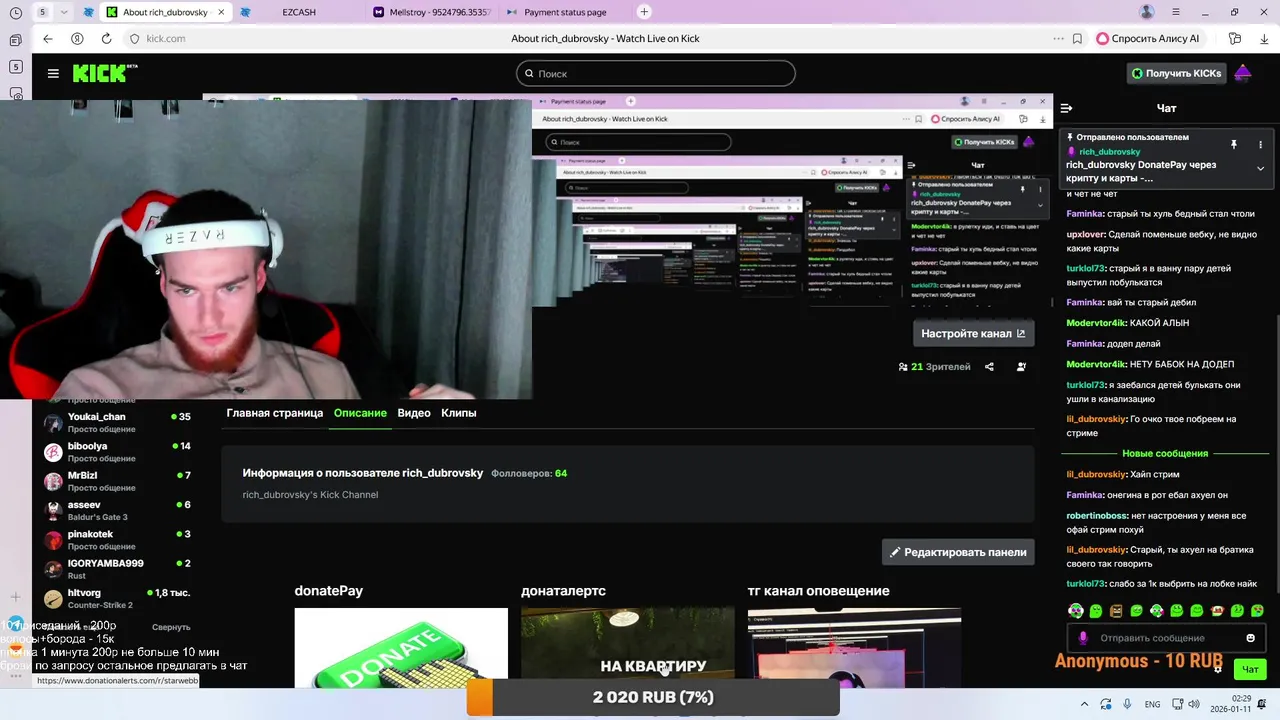Viewport: 1280px width, 720px height.
Task: Open browser main menu
Action: coord(1176,12)
